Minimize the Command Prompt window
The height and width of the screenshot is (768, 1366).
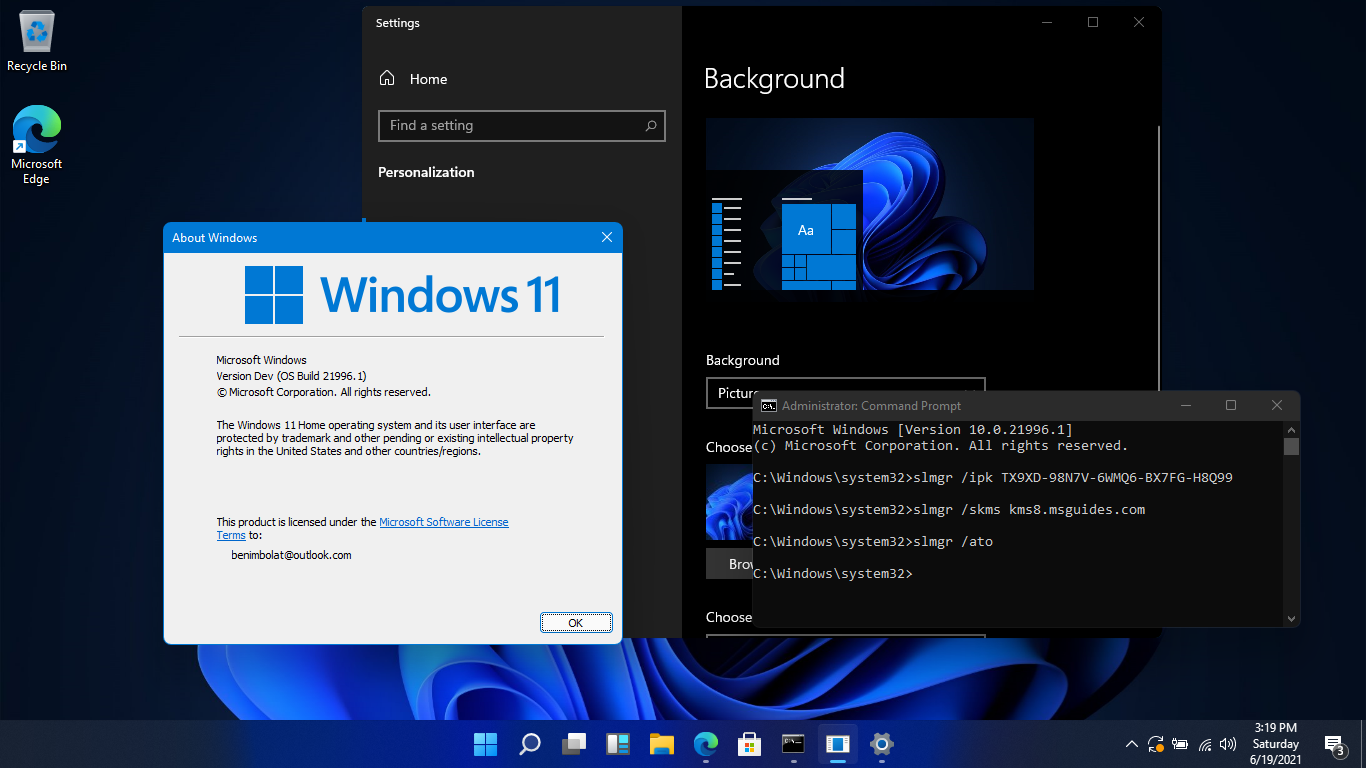click(1185, 405)
